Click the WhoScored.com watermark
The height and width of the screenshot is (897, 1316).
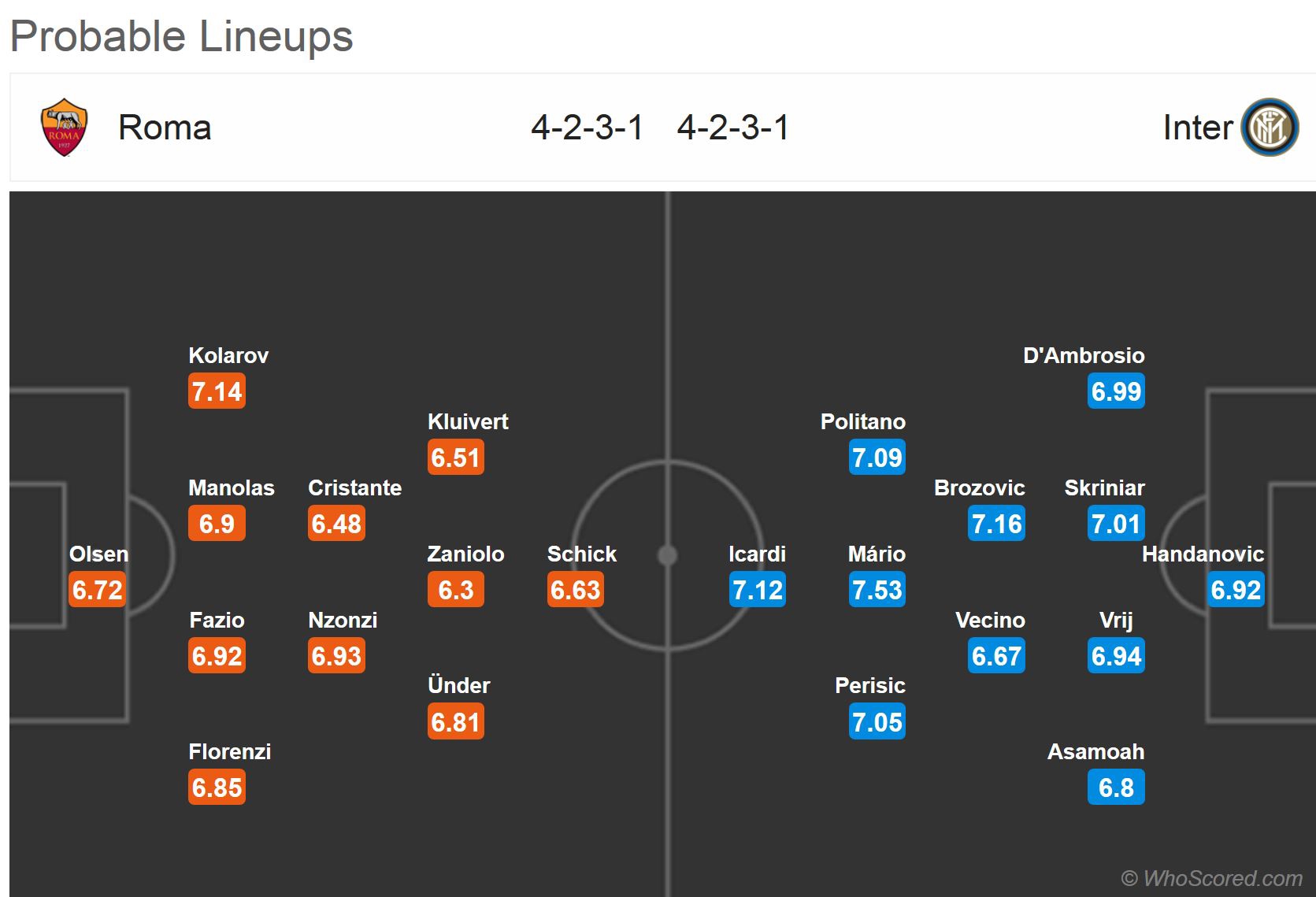coord(1211,878)
